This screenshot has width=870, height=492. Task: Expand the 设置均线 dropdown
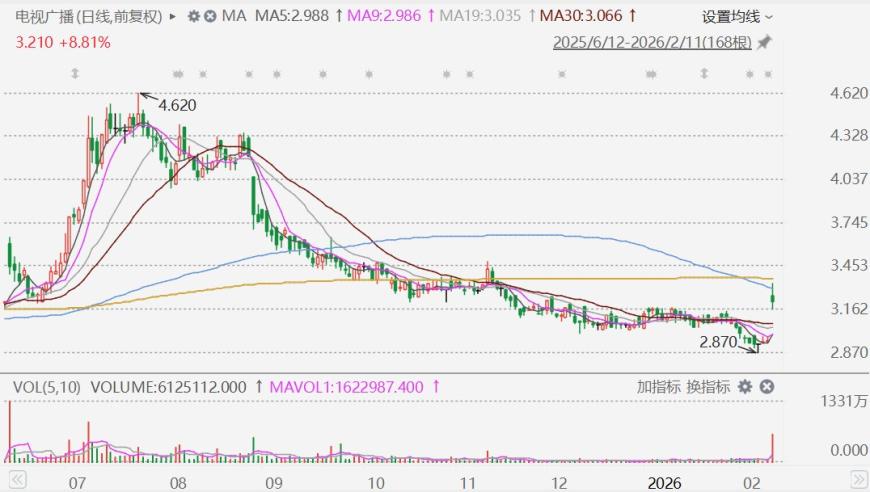point(737,17)
